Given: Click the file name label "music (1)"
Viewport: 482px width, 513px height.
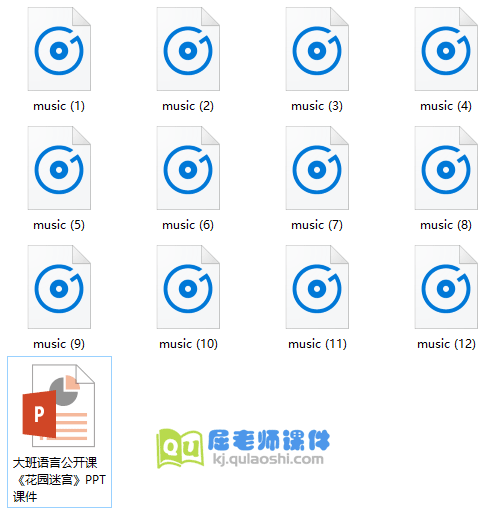Looking at the screenshot, I should coord(59,106).
